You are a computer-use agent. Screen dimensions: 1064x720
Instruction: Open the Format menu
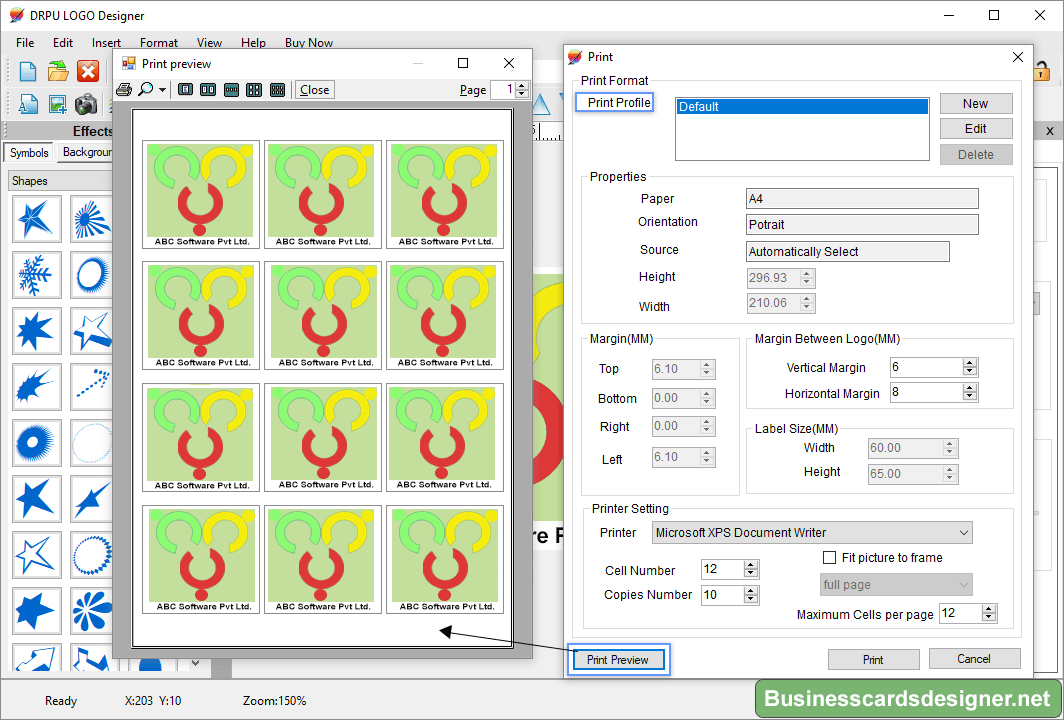[159, 43]
